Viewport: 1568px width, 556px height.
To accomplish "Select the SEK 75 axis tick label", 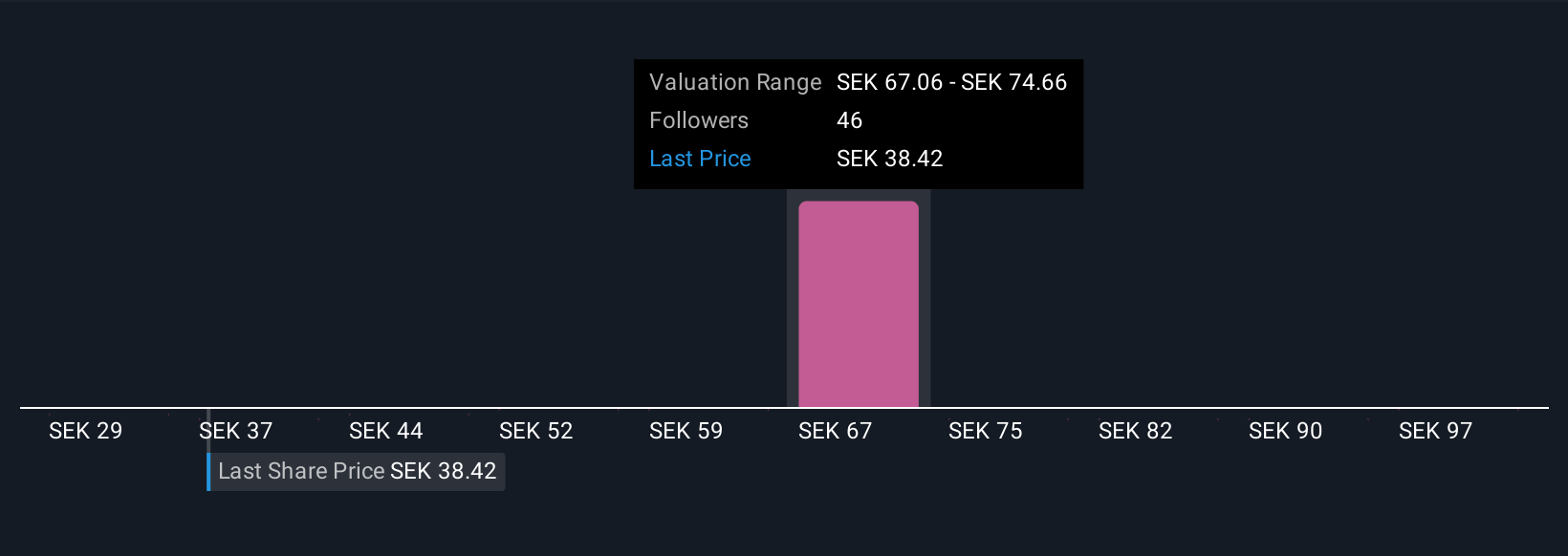I will 985,431.
